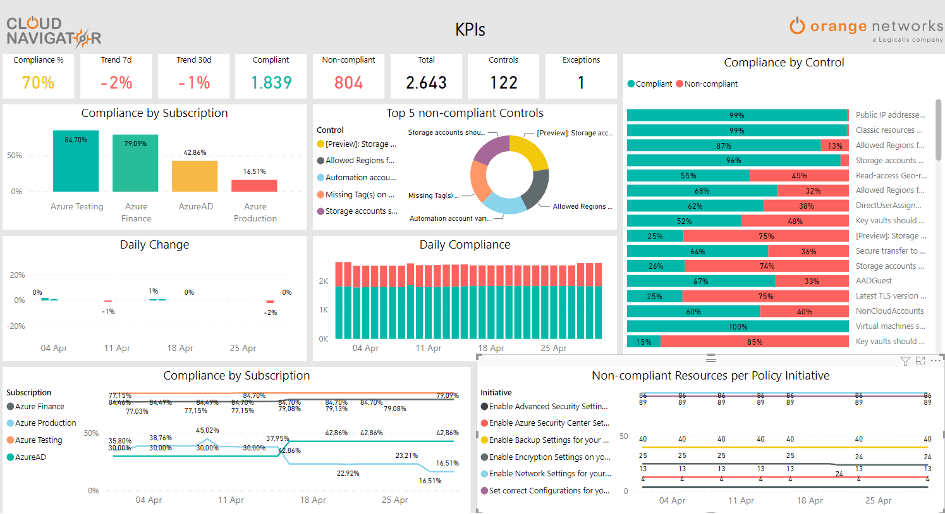The height and width of the screenshot is (514, 945).
Task: Click the 45% red Read-access Geo-r bar
Action: [x=799, y=175]
